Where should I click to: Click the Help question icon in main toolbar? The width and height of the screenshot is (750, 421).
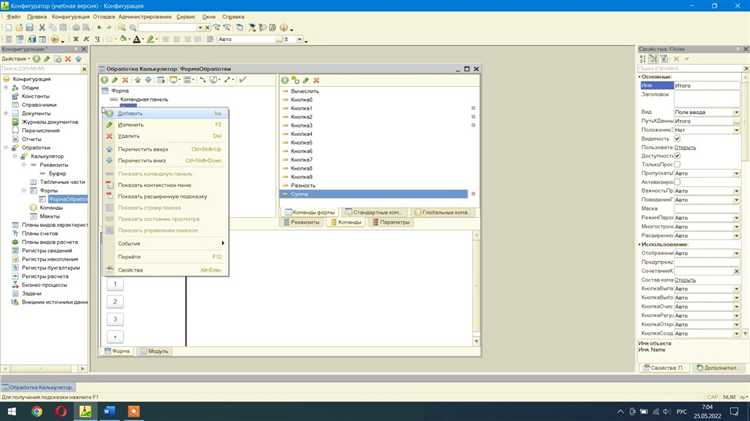coord(284,28)
